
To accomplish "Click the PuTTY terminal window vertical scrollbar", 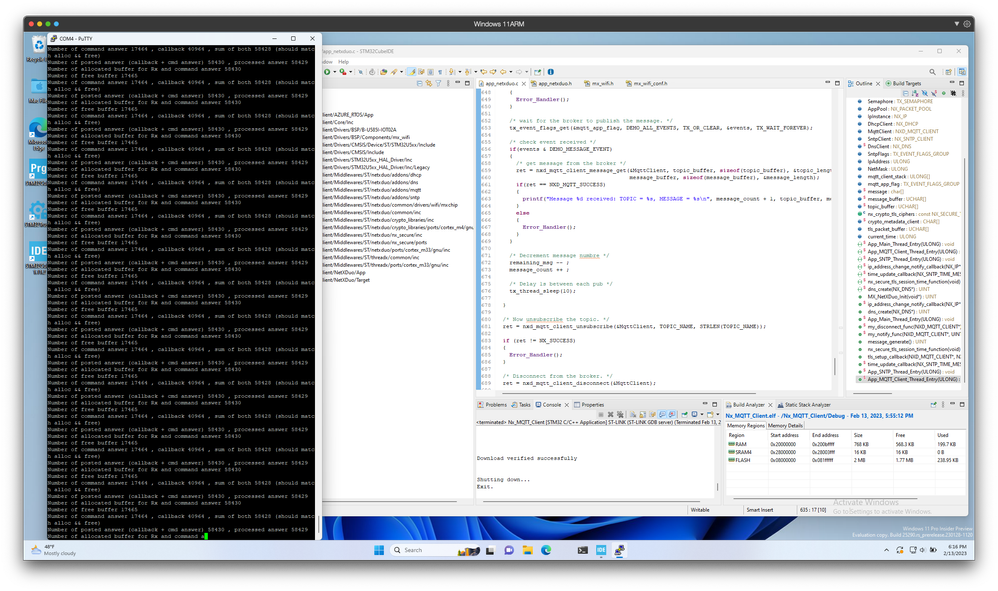I will [x=318, y=286].
